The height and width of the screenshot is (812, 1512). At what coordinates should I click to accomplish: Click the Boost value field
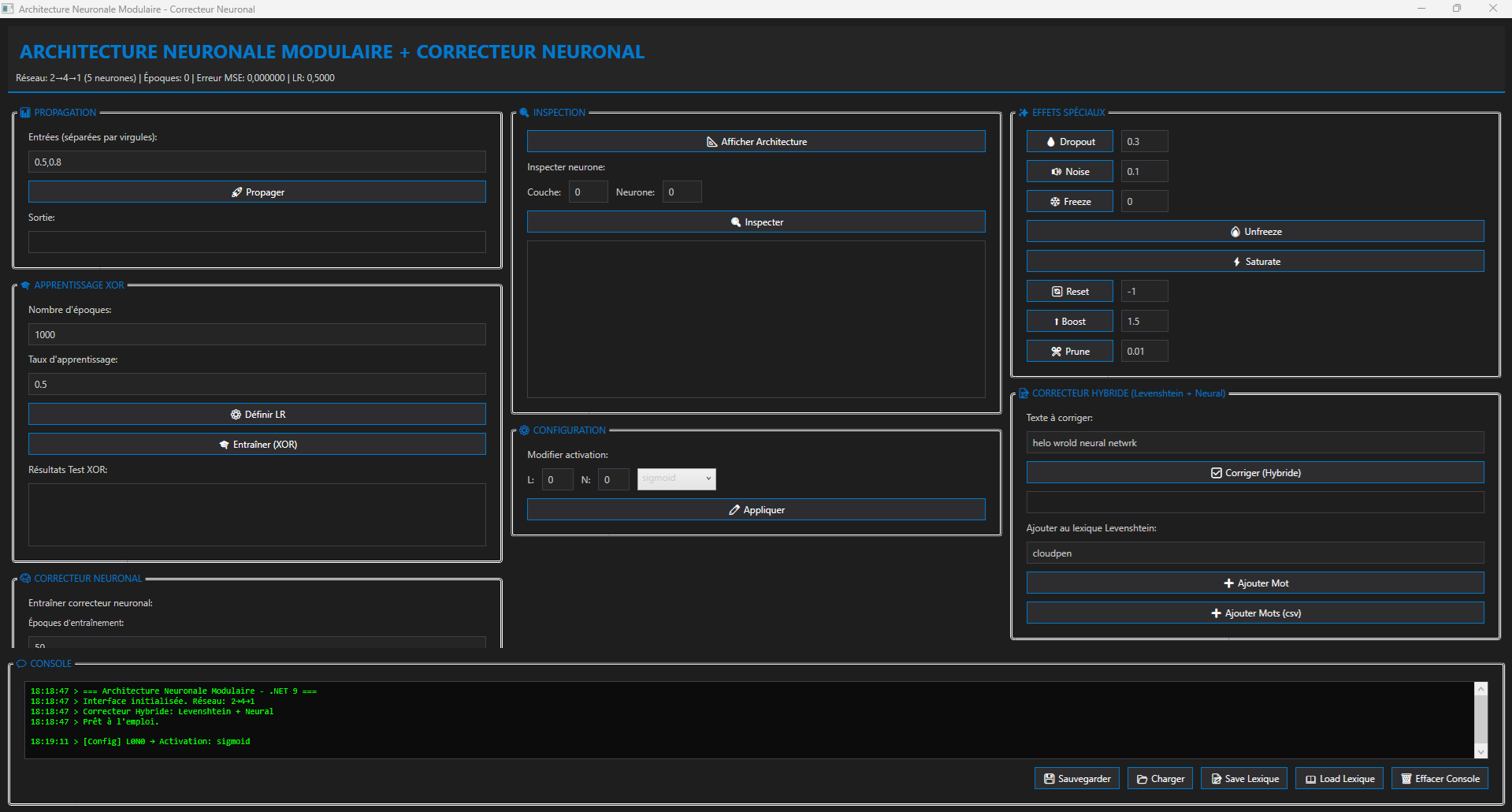[x=1144, y=322]
